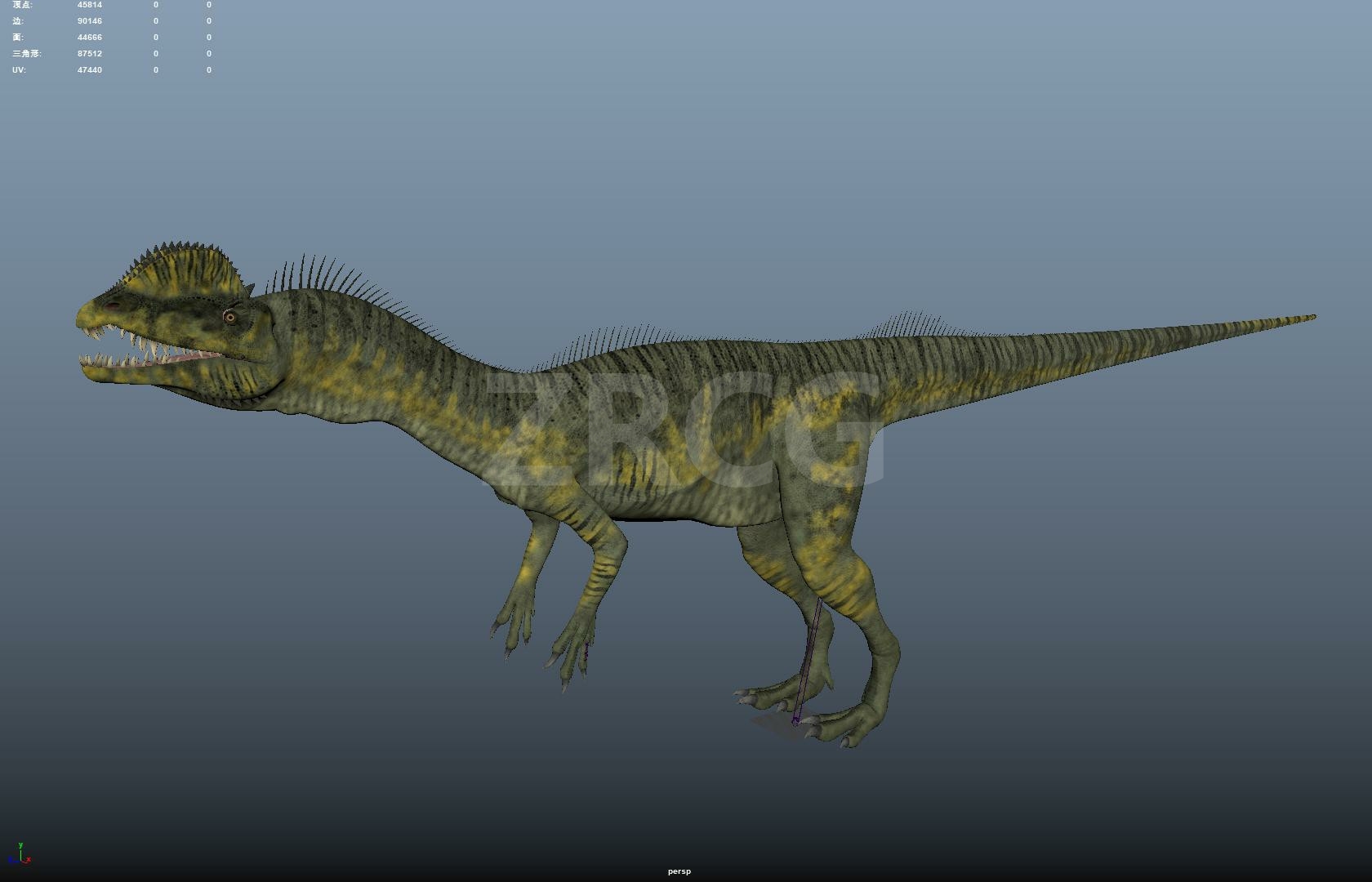Click the triangle count value 87512
This screenshot has width=1372, height=882.
(x=90, y=54)
